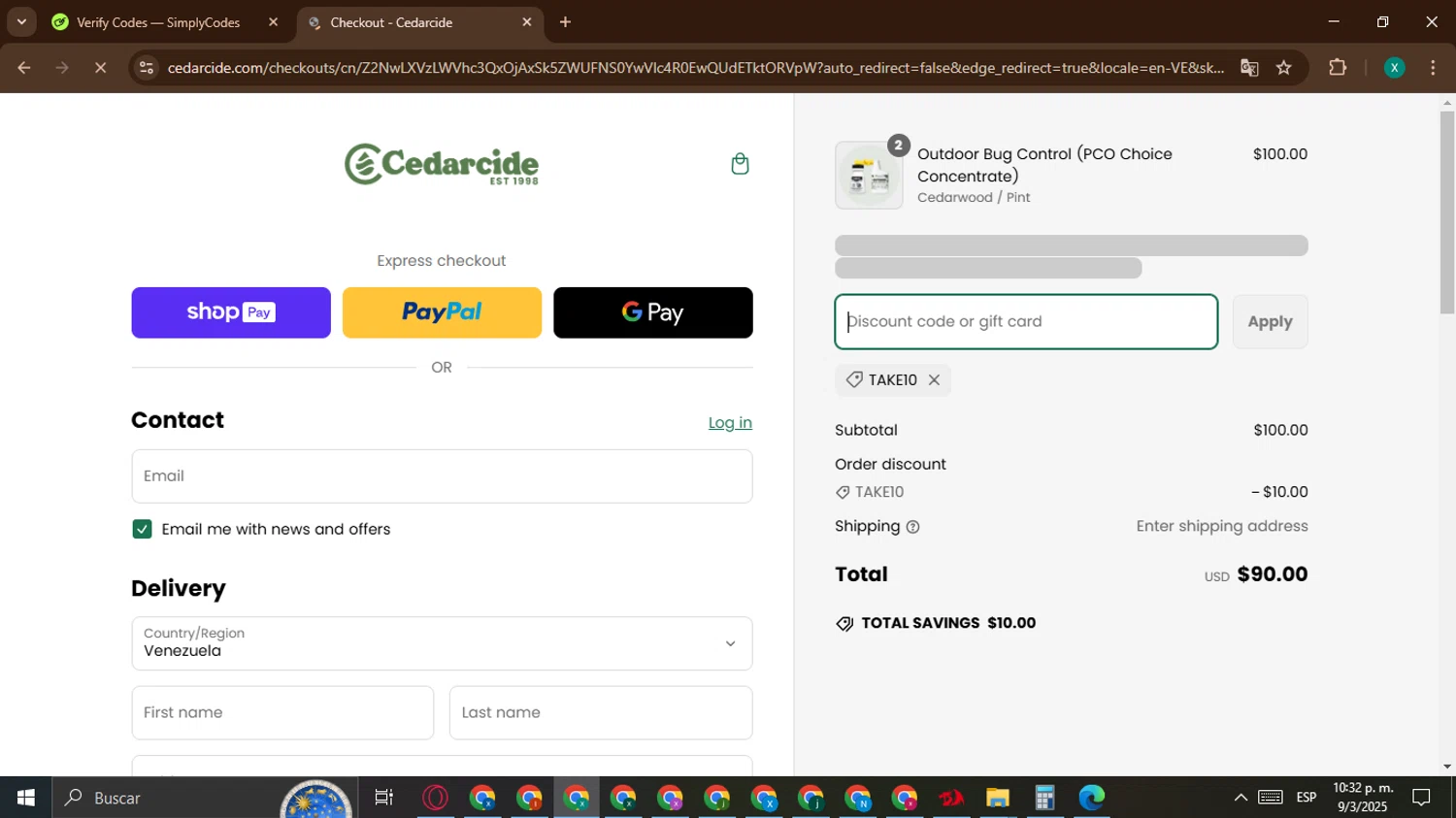Image resolution: width=1456 pixels, height=818 pixels.
Task: Click the First name field
Action: click(282, 713)
